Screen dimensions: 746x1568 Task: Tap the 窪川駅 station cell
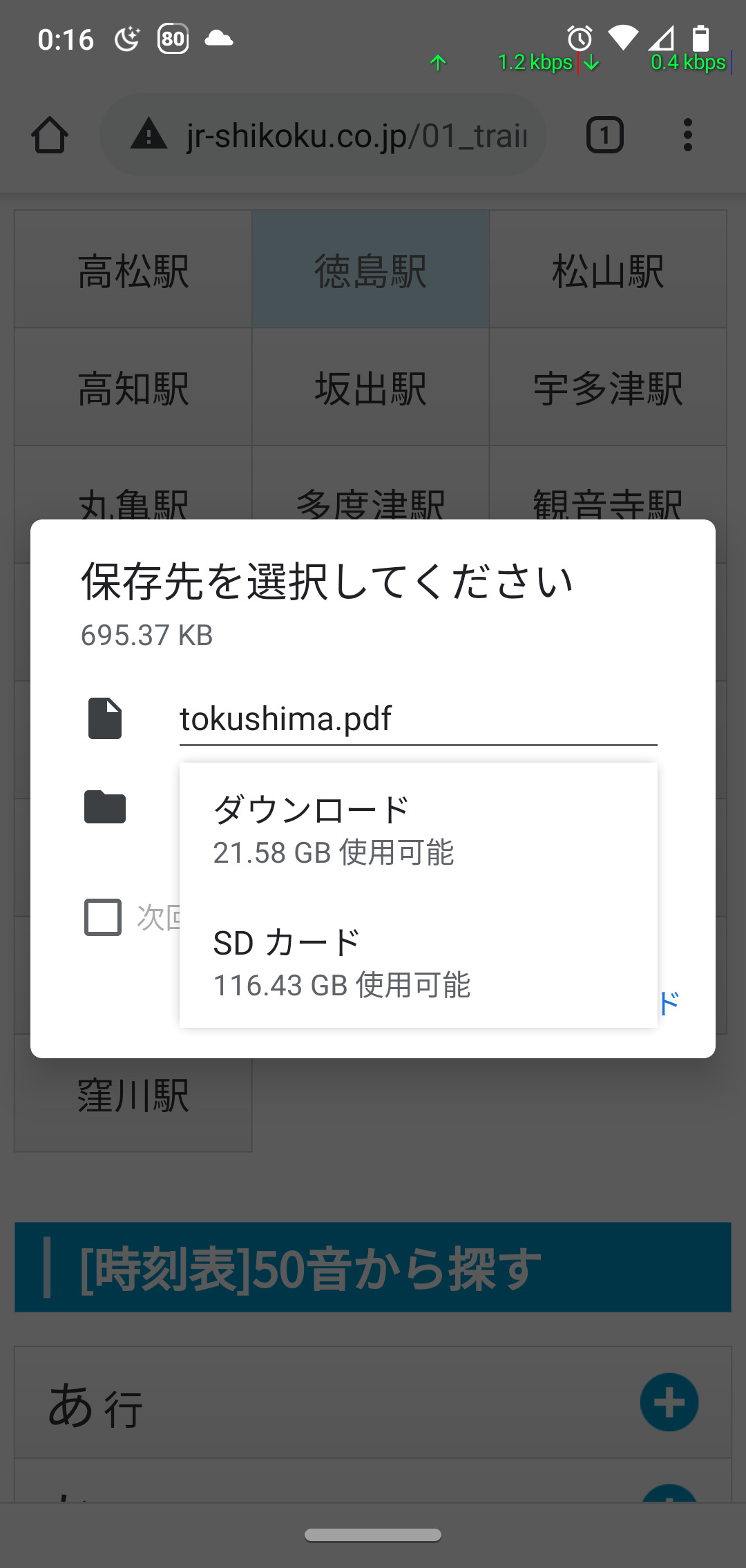tap(133, 1096)
